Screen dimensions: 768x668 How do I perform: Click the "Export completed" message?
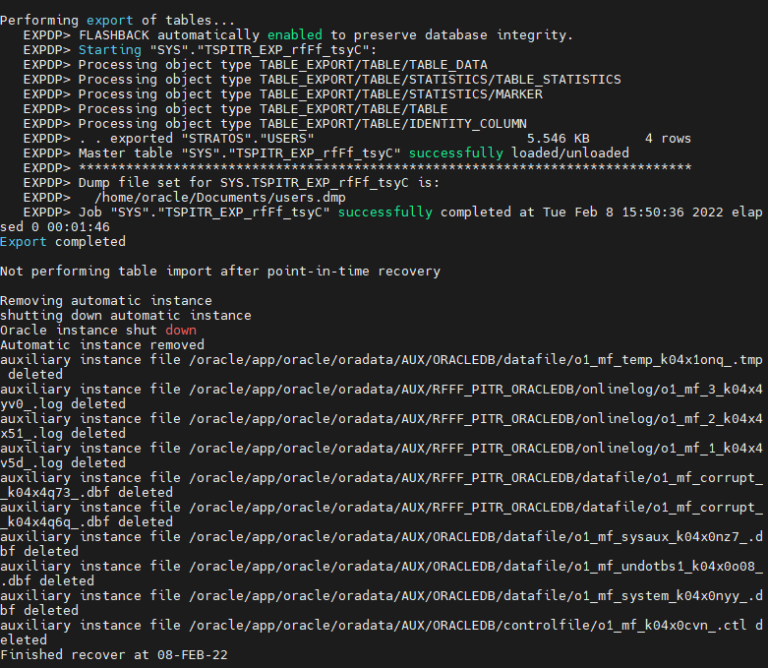(62, 241)
